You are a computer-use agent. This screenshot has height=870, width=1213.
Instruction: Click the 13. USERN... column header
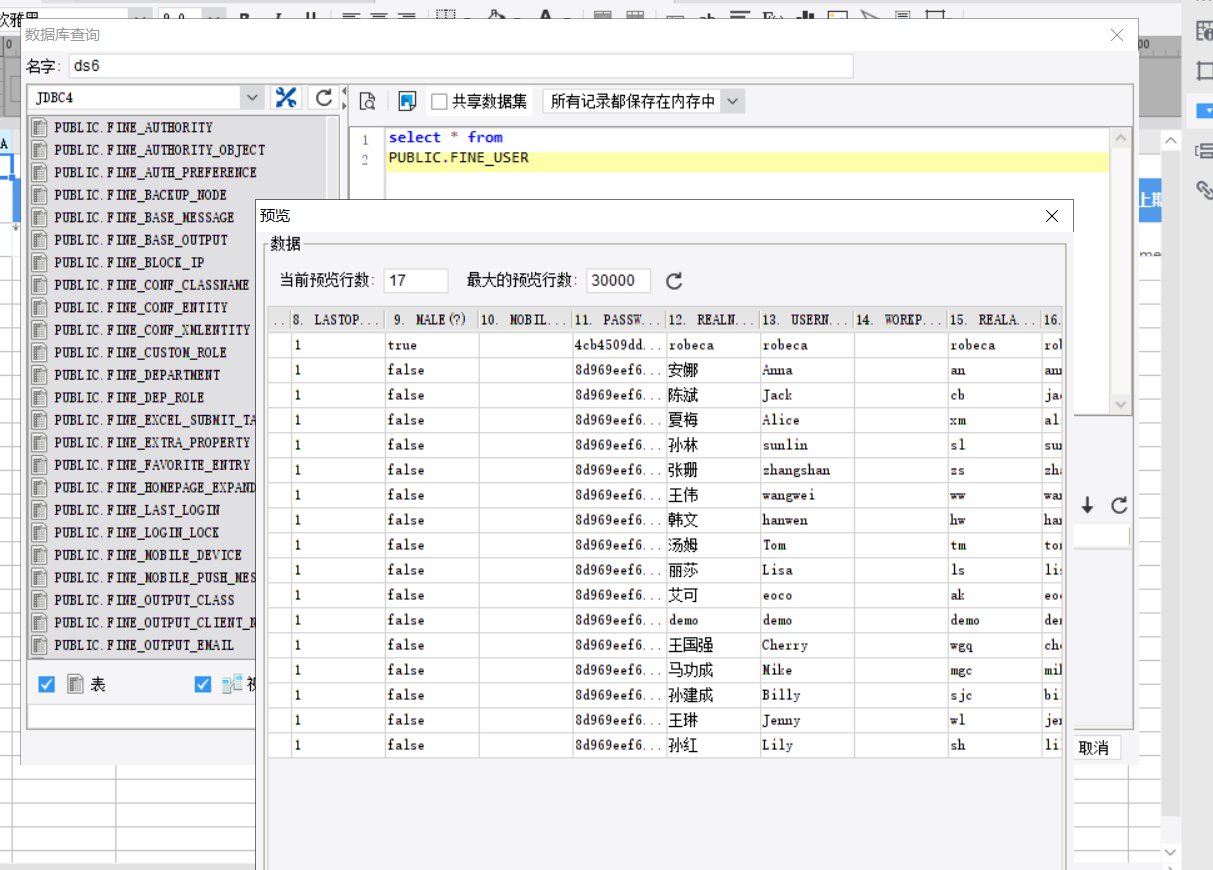click(807, 320)
